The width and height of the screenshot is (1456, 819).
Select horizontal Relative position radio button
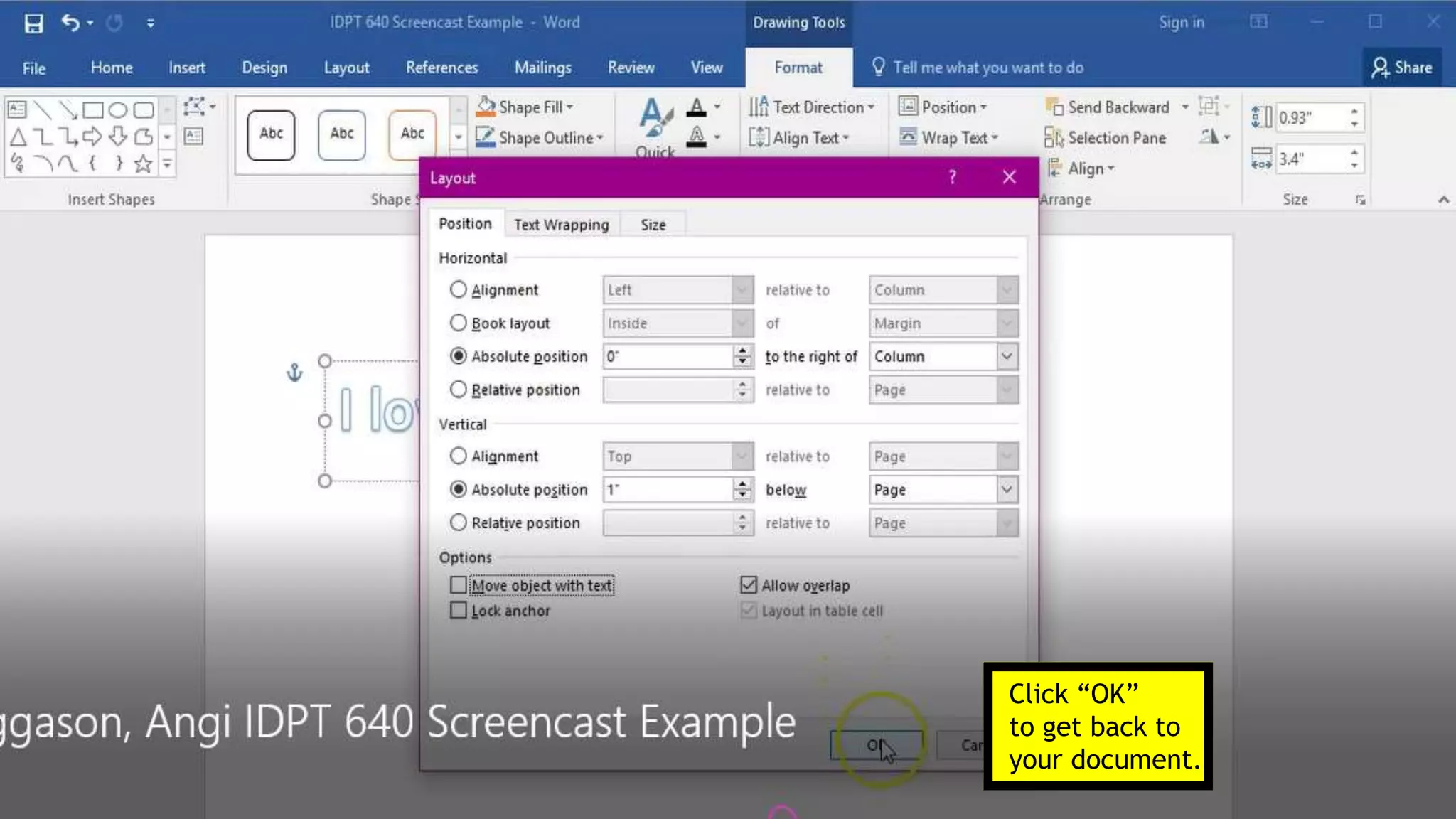coord(459,390)
